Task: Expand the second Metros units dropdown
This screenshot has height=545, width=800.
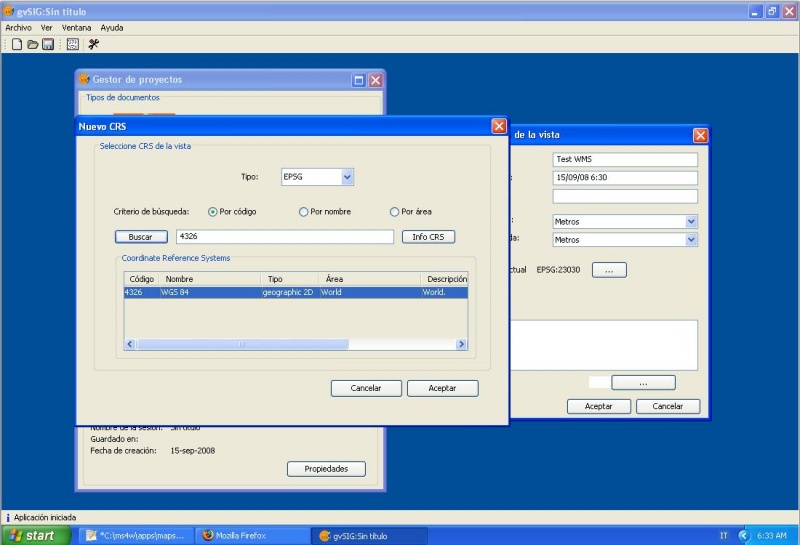Action: pyautogui.click(x=691, y=240)
